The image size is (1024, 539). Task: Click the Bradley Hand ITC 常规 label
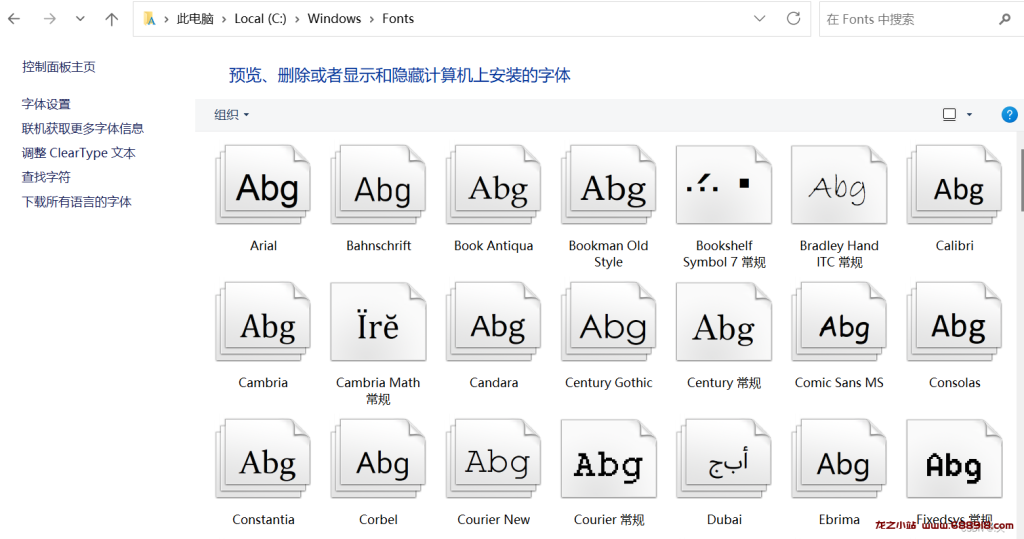tap(839, 253)
